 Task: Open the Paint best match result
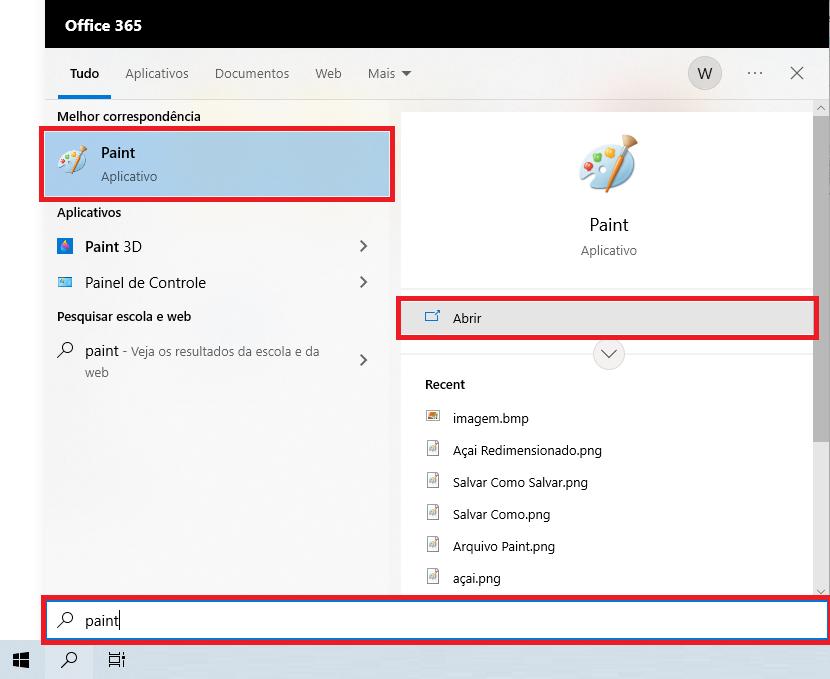217,164
